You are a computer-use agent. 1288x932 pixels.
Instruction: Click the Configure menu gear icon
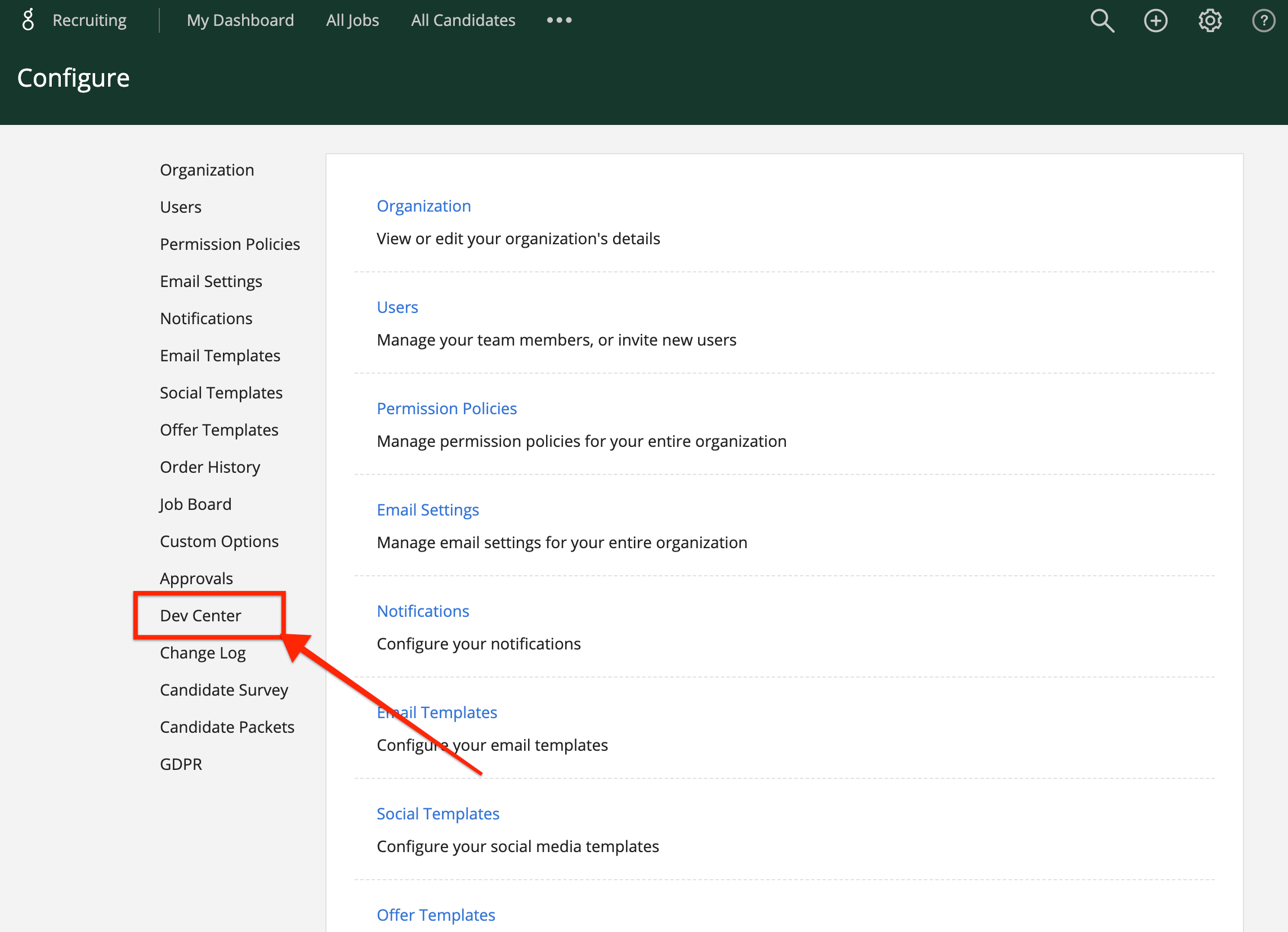[1209, 20]
